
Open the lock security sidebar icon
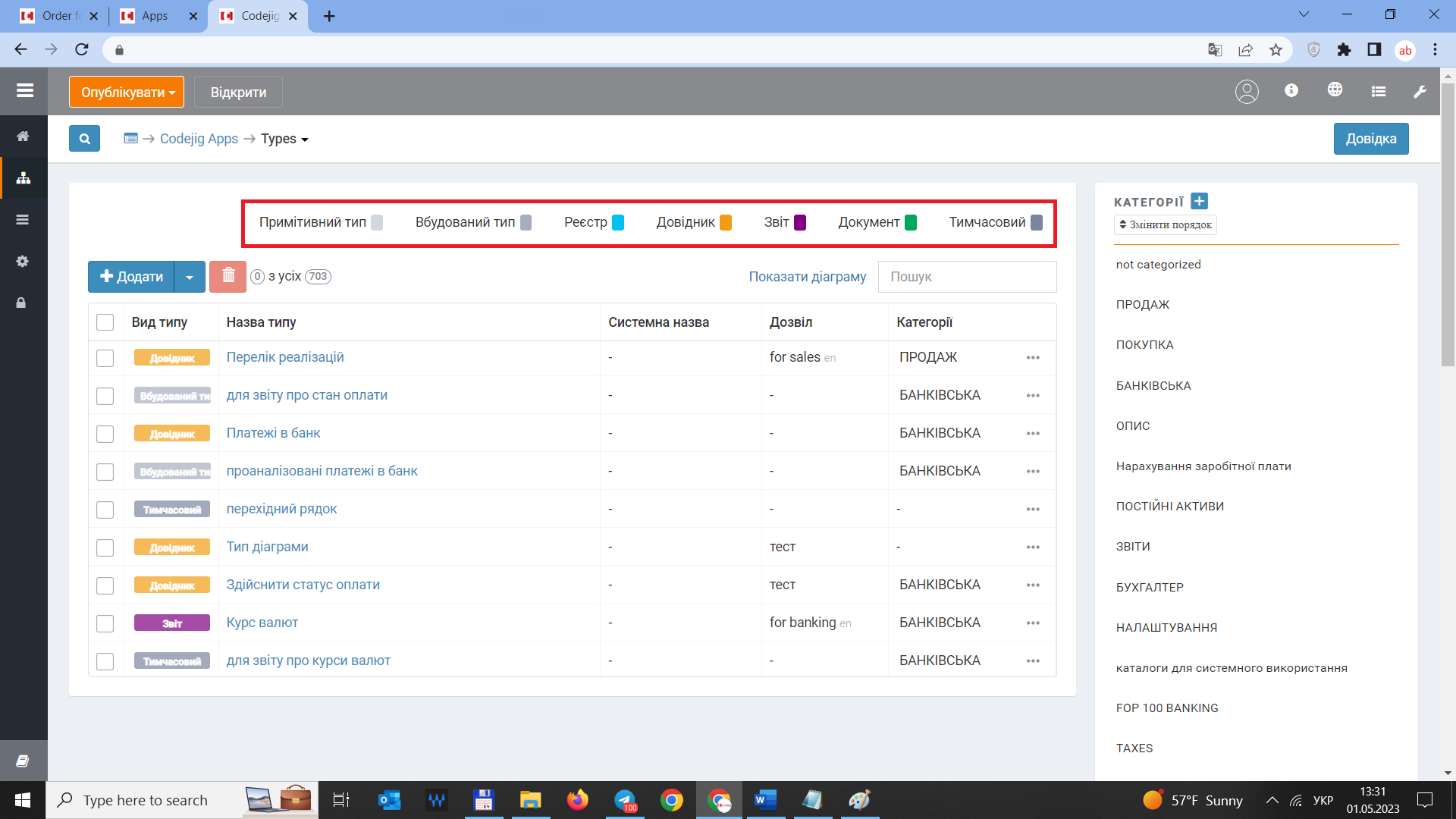pos(21,303)
